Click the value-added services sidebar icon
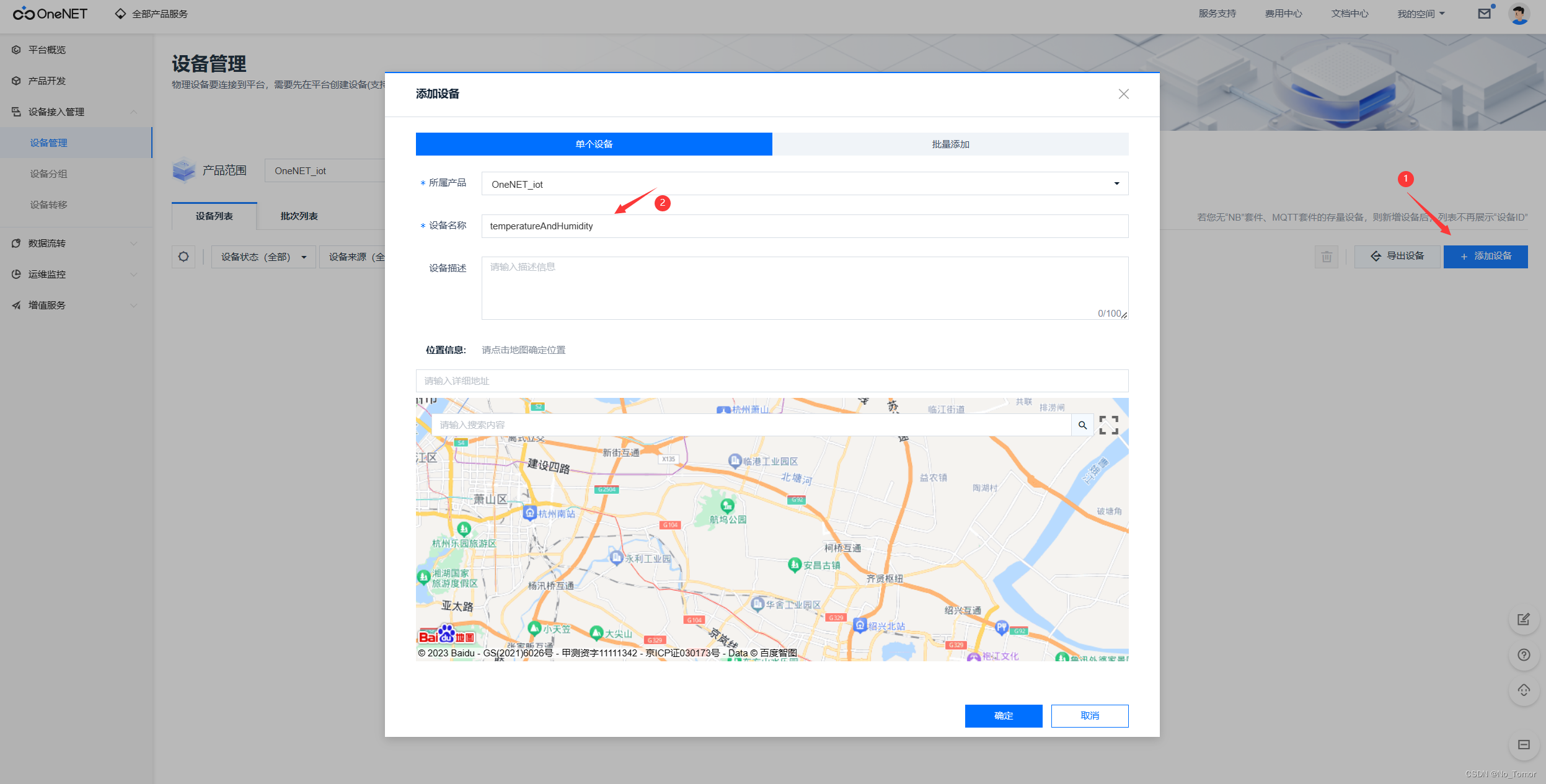This screenshot has height=784, width=1546. point(16,305)
